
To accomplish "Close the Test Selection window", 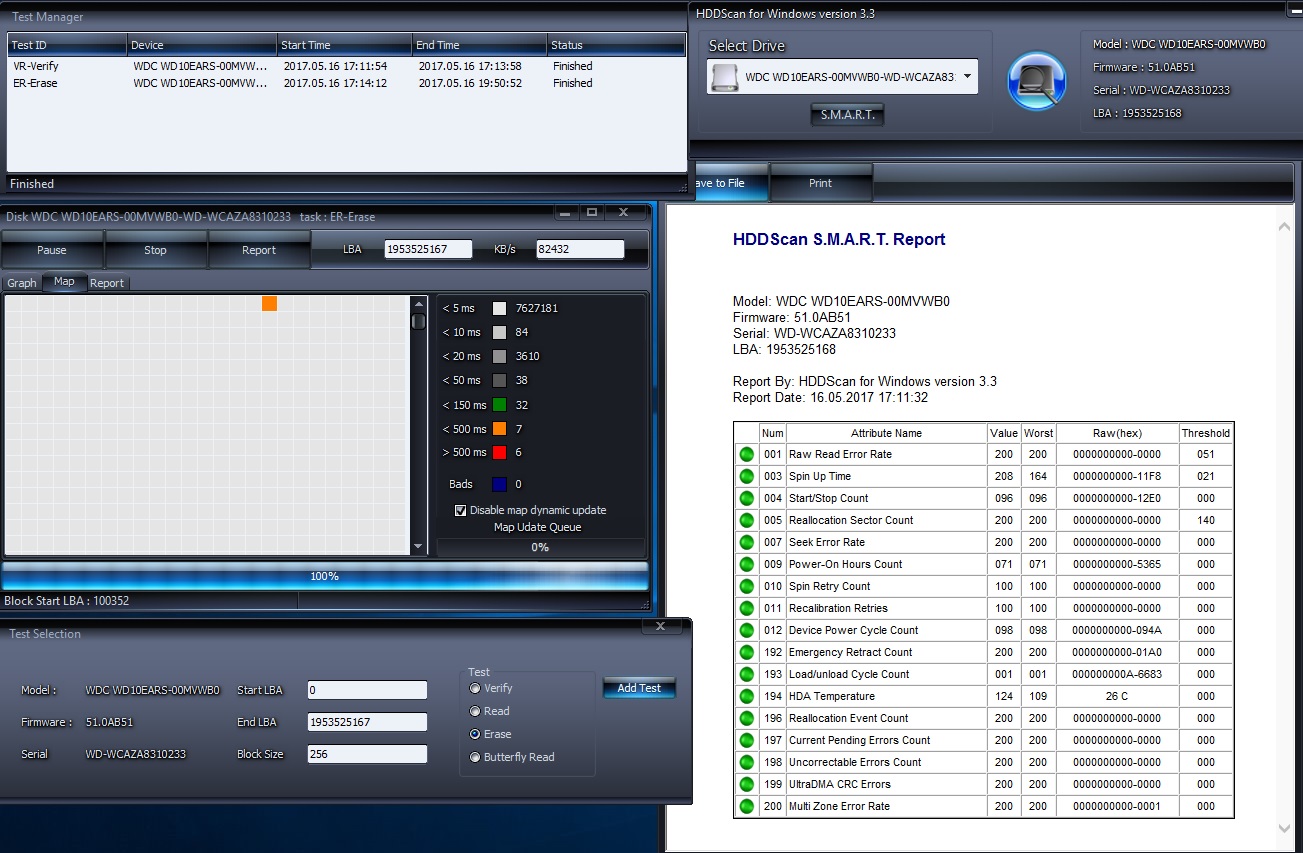I will tap(661, 627).
